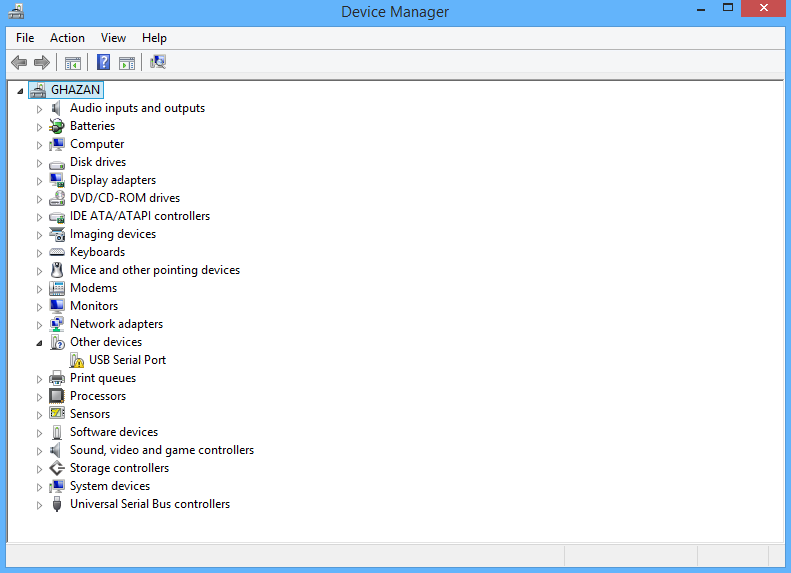This screenshot has height=573, width=791.
Task: Click the Batteries category icon
Action: point(57,126)
